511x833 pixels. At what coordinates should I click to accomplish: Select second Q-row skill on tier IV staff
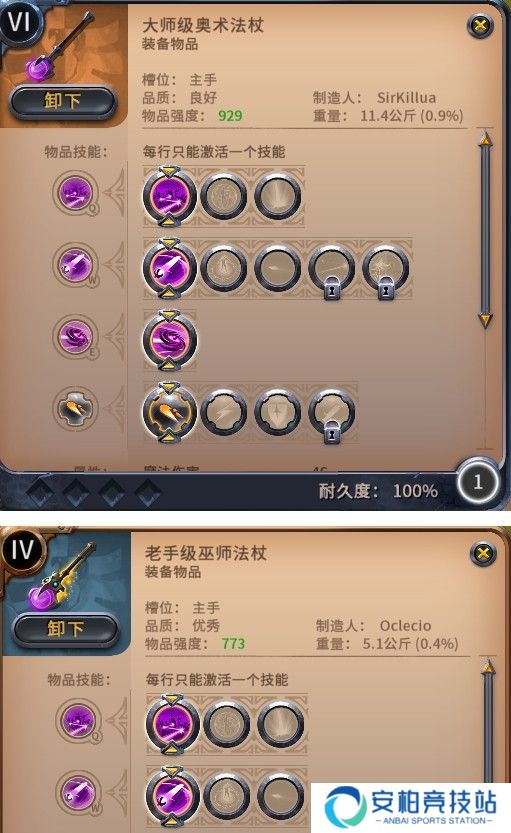point(226,724)
